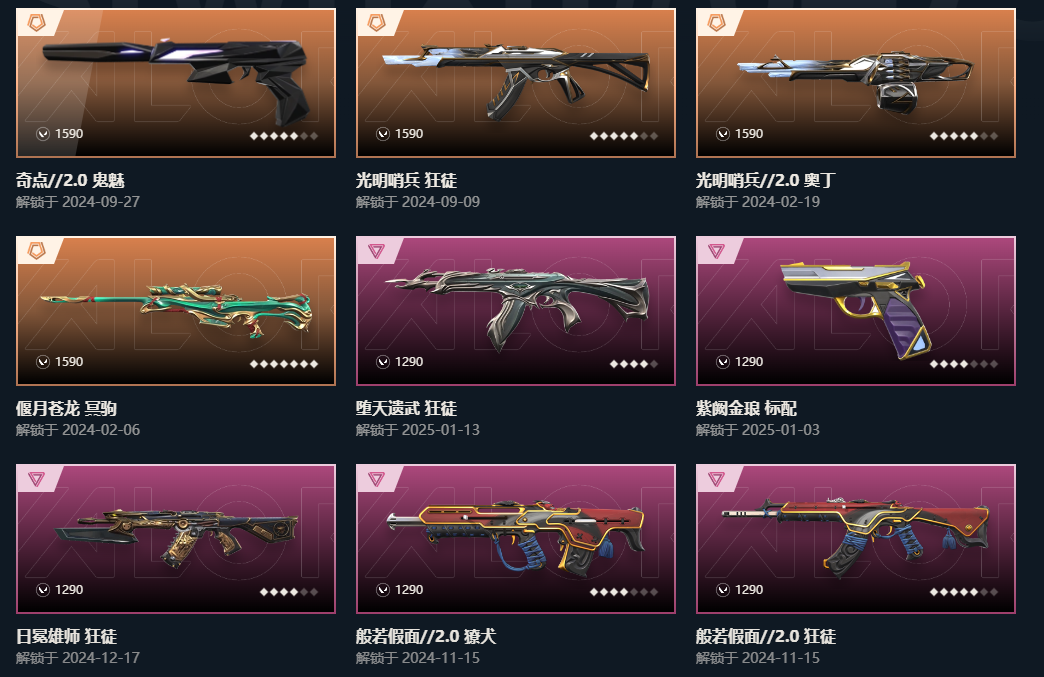This screenshot has height=677, width=1044.
Task: Open the 光明哨兵 狂徒 rifle skin thumbnail
Action: point(516,83)
